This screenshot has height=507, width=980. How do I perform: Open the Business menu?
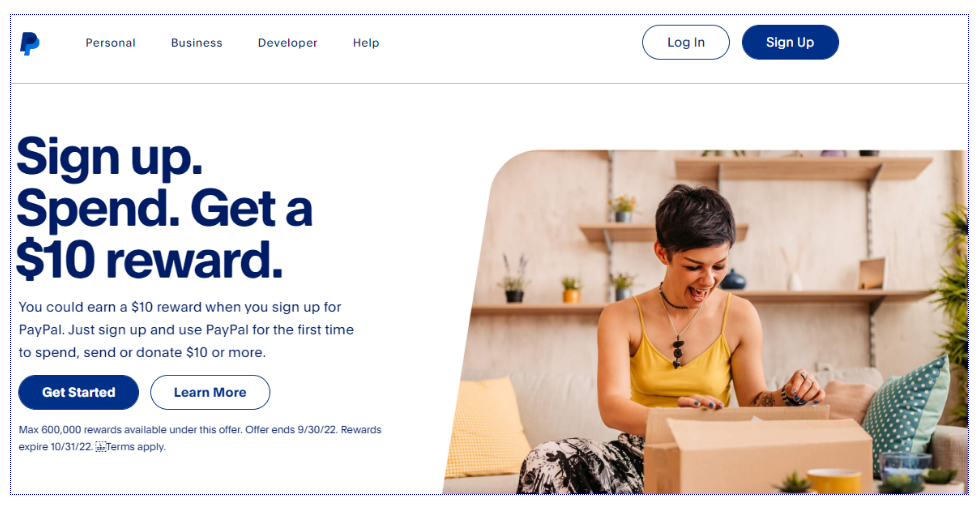click(197, 43)
